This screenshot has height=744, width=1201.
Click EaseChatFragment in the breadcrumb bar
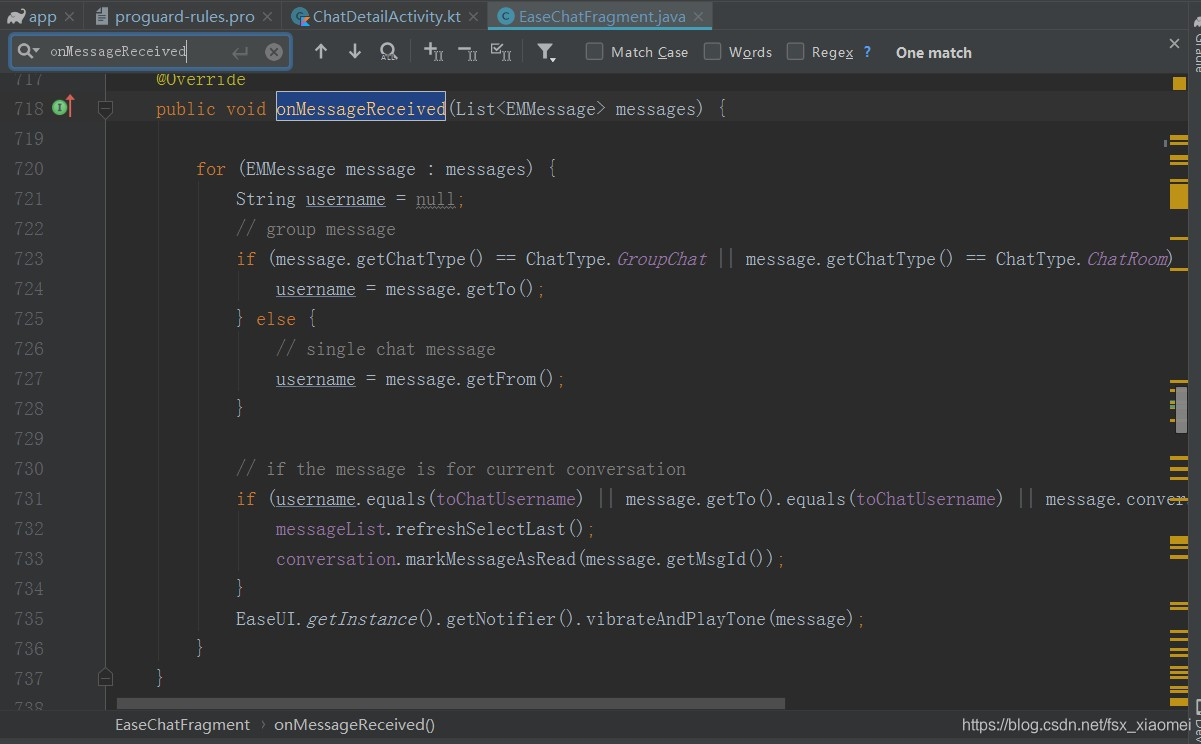[182, 725]
